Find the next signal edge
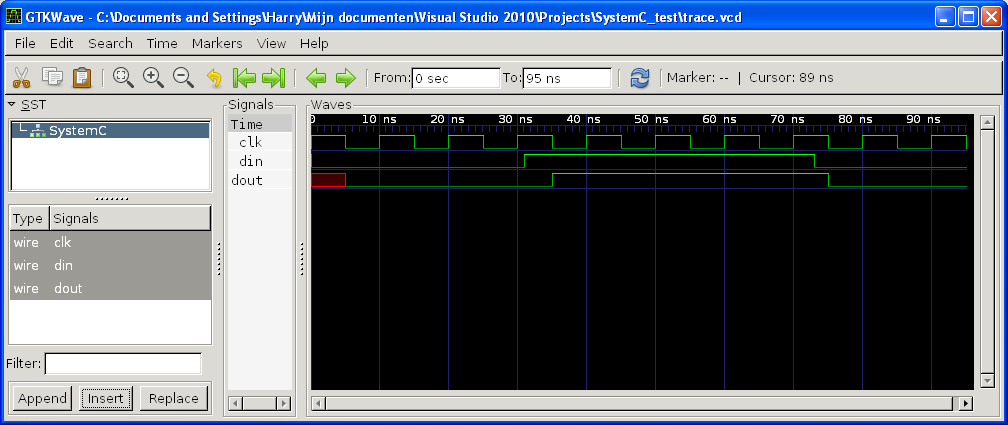The width and height of the screenshot is (1008, 425). coord(346,78)
